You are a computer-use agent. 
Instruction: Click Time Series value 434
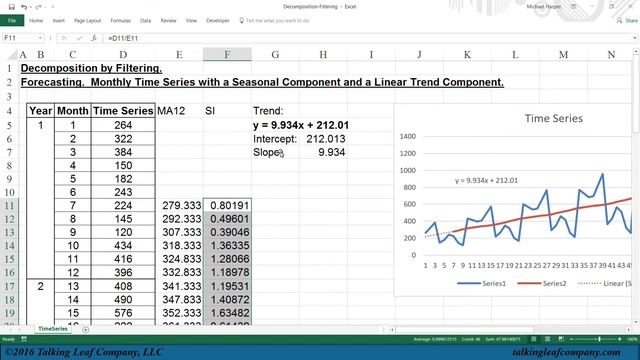[123, 246]
